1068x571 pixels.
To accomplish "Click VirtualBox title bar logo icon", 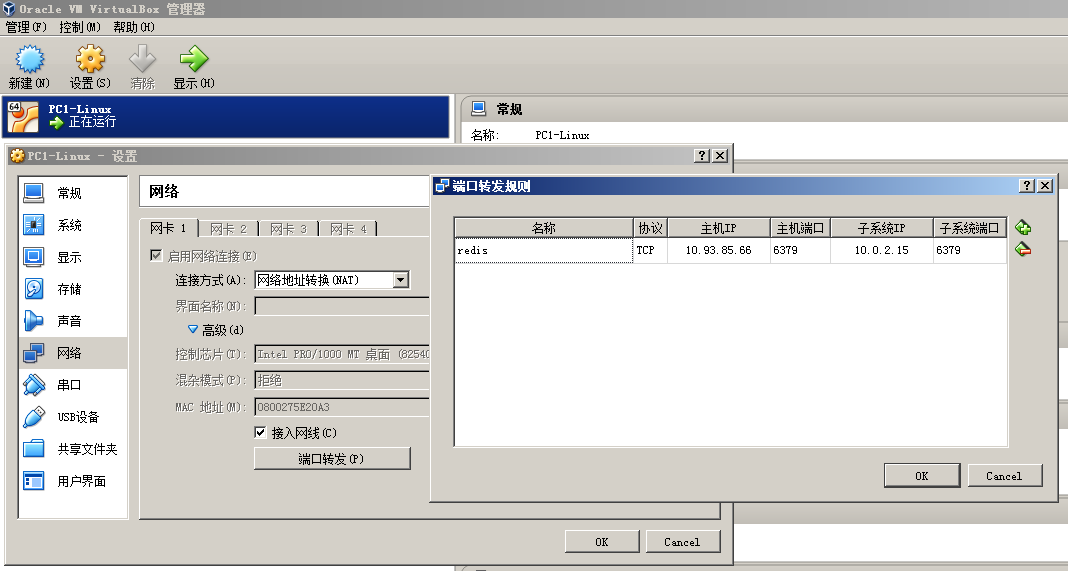I will [8, 9].
